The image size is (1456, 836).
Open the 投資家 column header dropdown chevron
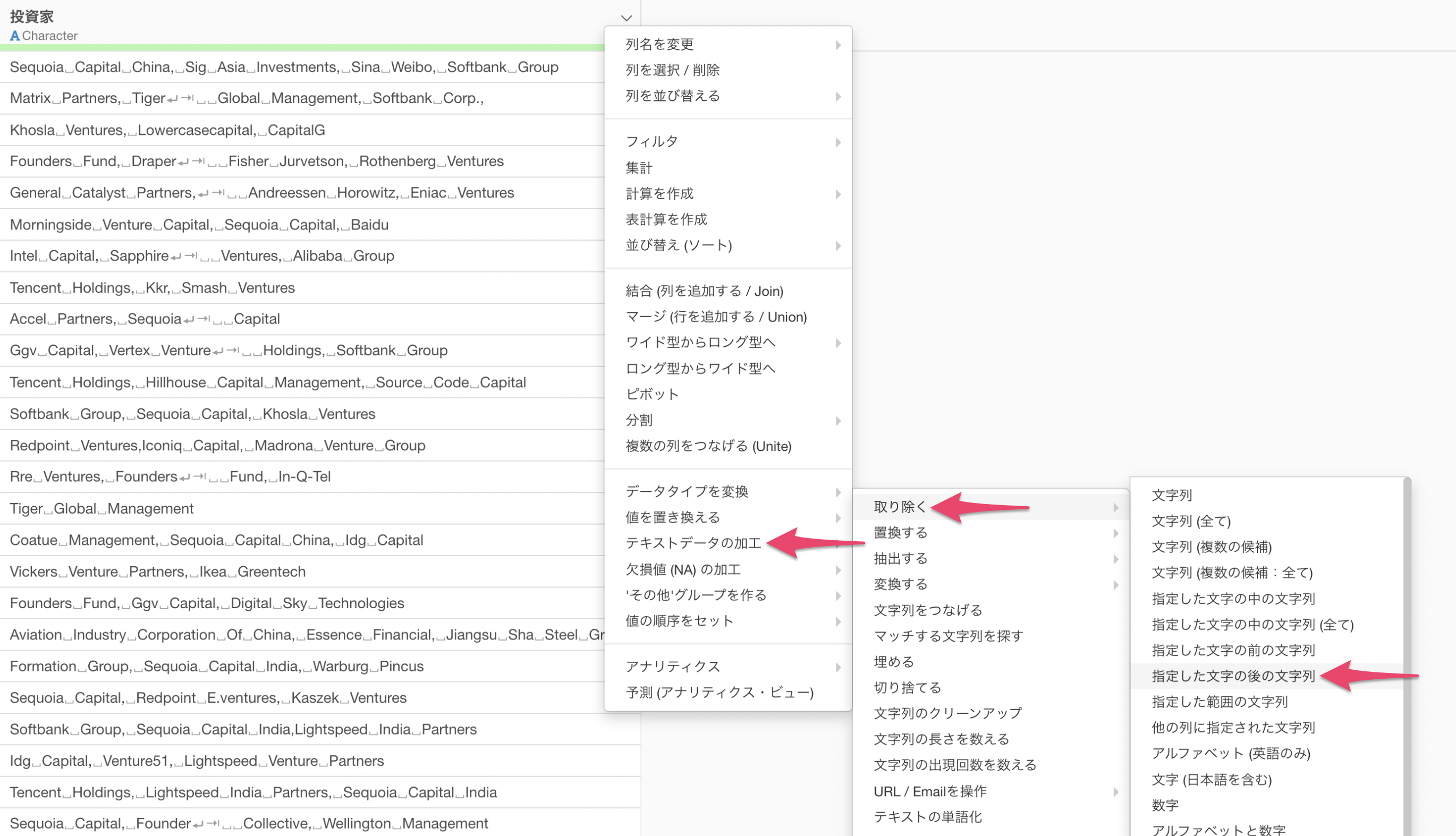[626, 19]
